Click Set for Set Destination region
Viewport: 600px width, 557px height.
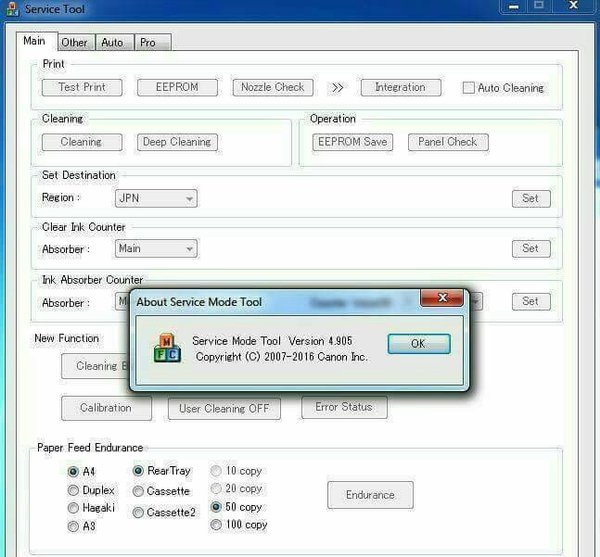tap(531, 199)
